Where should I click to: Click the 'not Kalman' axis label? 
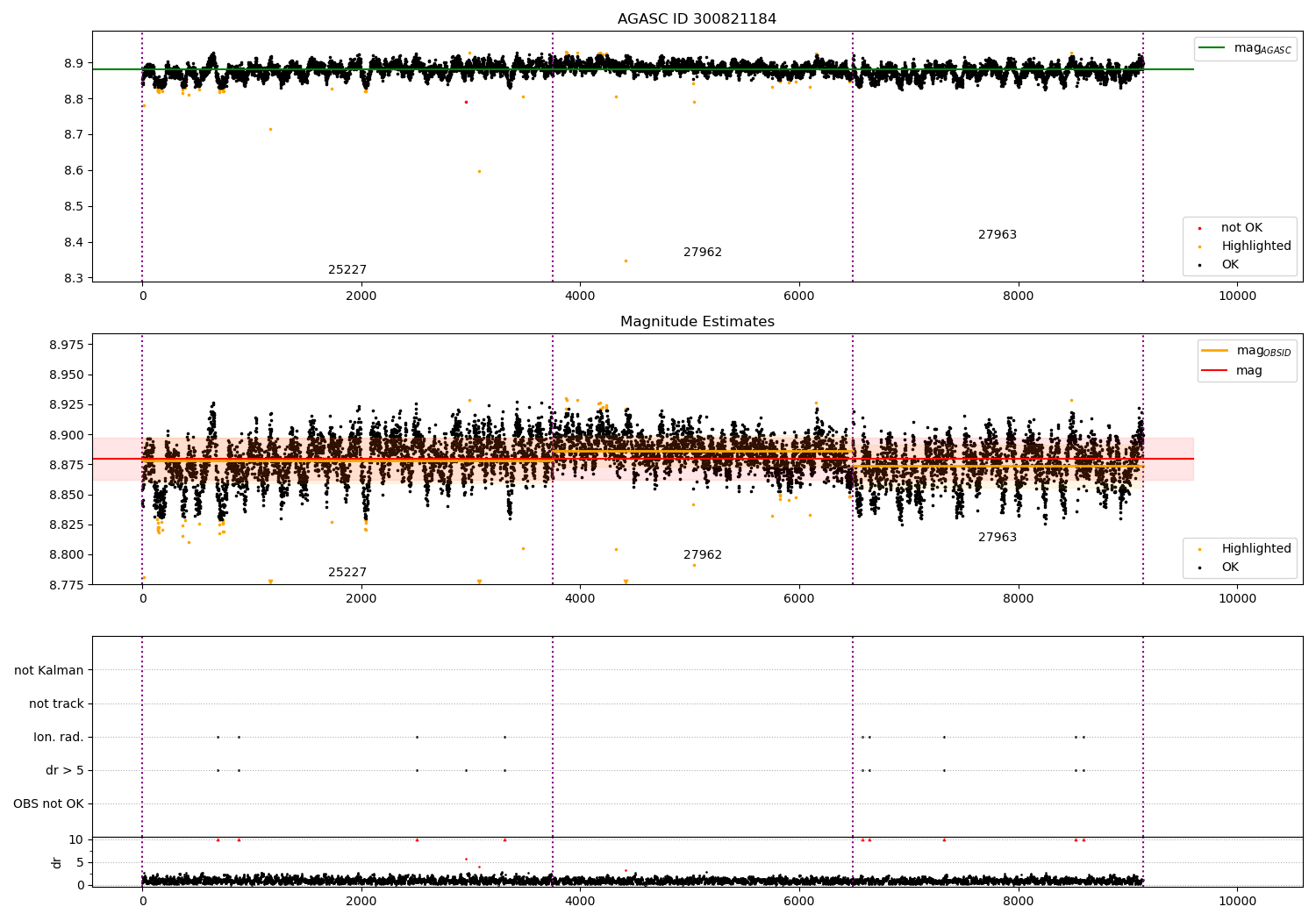click(x=49, y=670)
